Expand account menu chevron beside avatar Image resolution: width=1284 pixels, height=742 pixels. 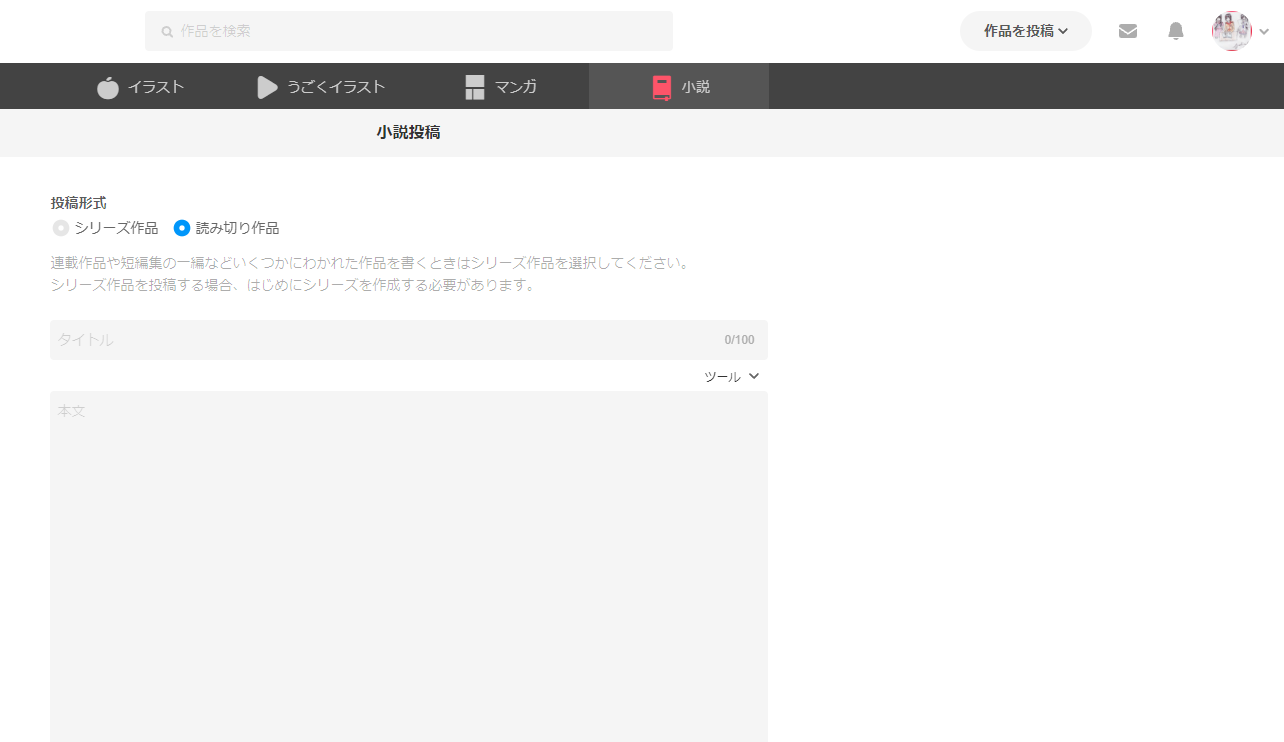coord(1264,32)
